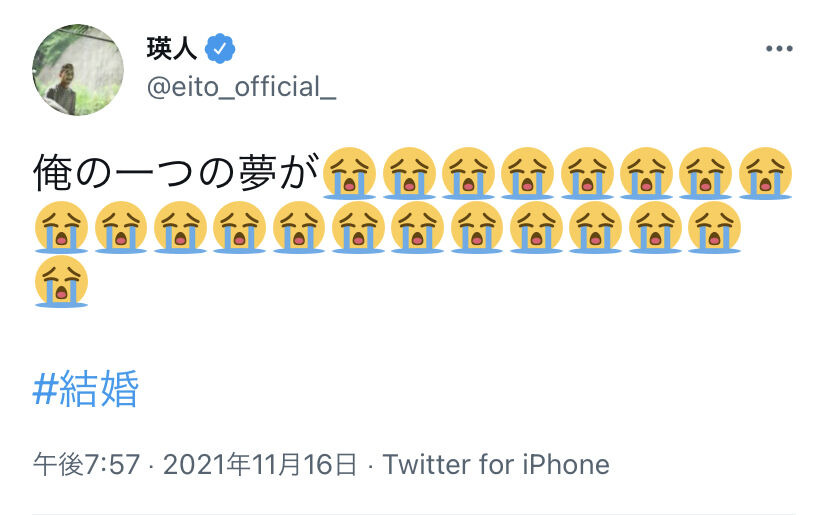This screenshot has height=515, width=828.
Task: Click the lone crying emoji on third line
Action: point(61,281)
